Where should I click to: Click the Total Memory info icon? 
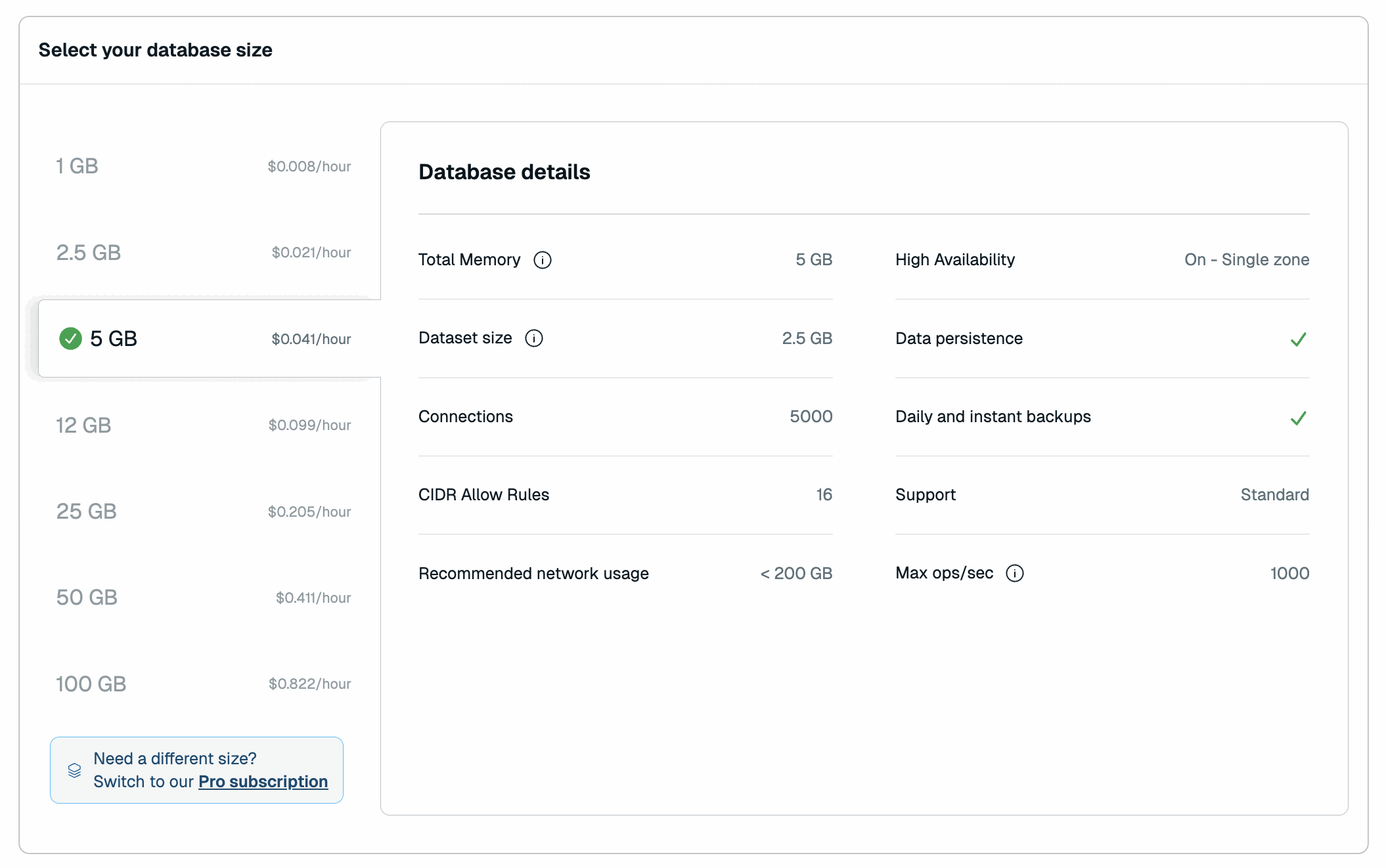point(542,260)
